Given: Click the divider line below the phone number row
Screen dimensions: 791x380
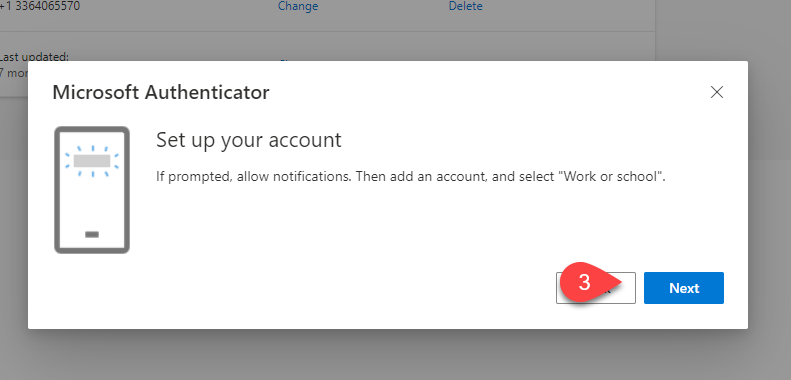Looking at the screenshot, I should [327, 31].
